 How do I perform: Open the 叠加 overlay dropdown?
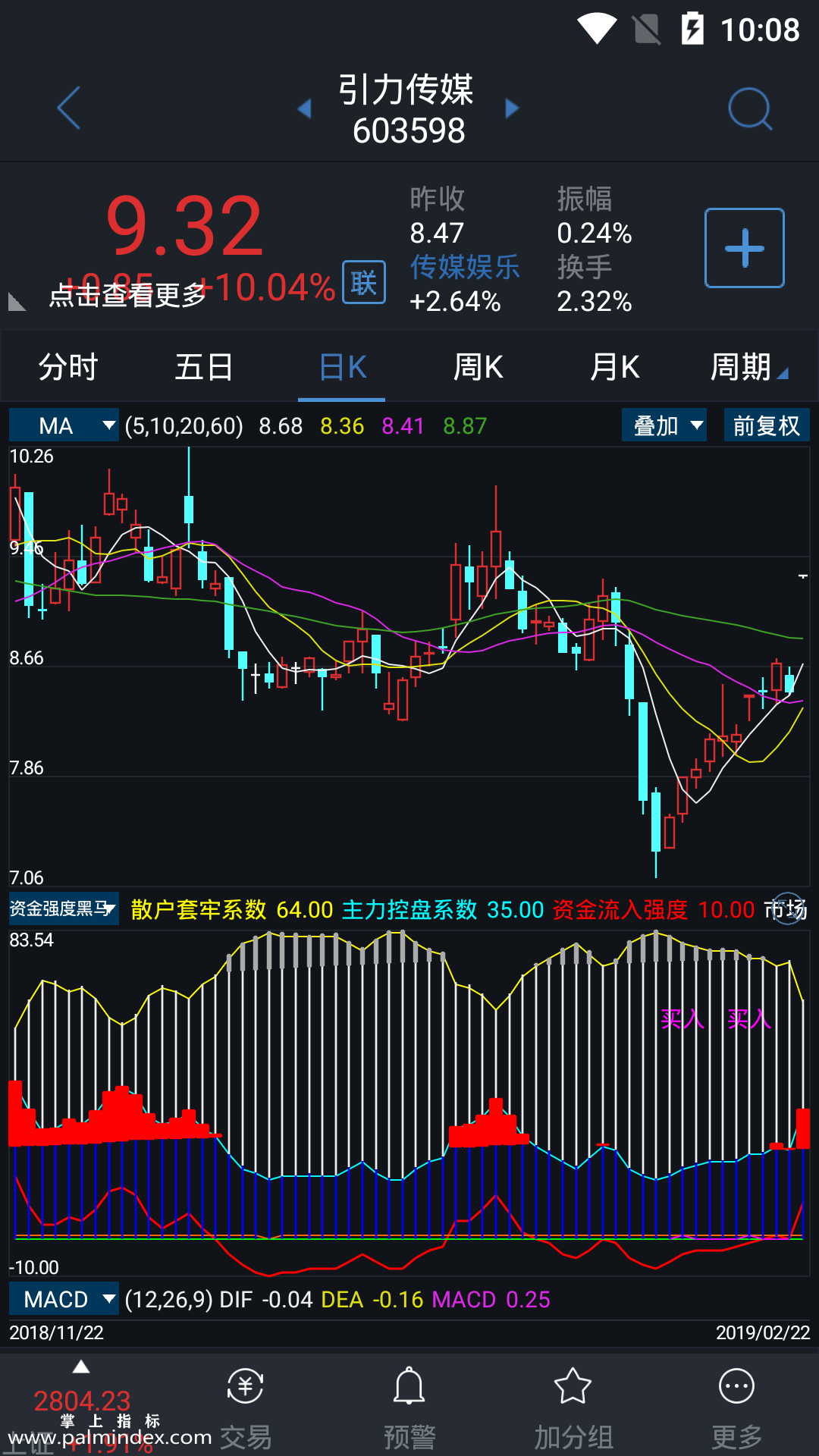click(664, 425)
